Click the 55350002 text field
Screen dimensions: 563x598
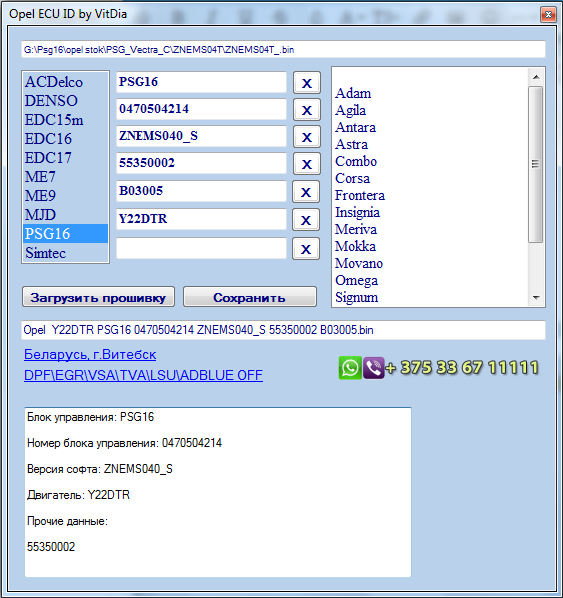click(x=201, y=163)
